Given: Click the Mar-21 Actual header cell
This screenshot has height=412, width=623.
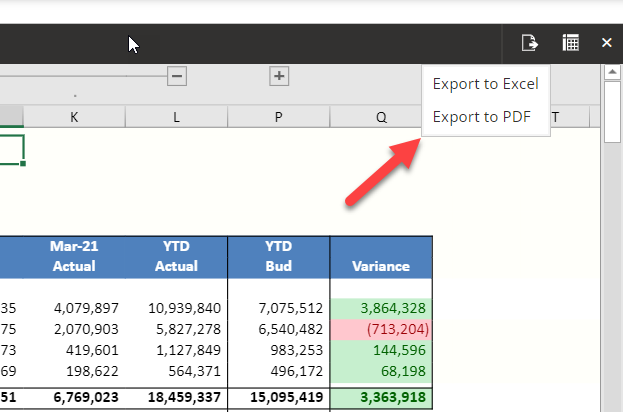Looking at the screenshot, I should [75, 256].
